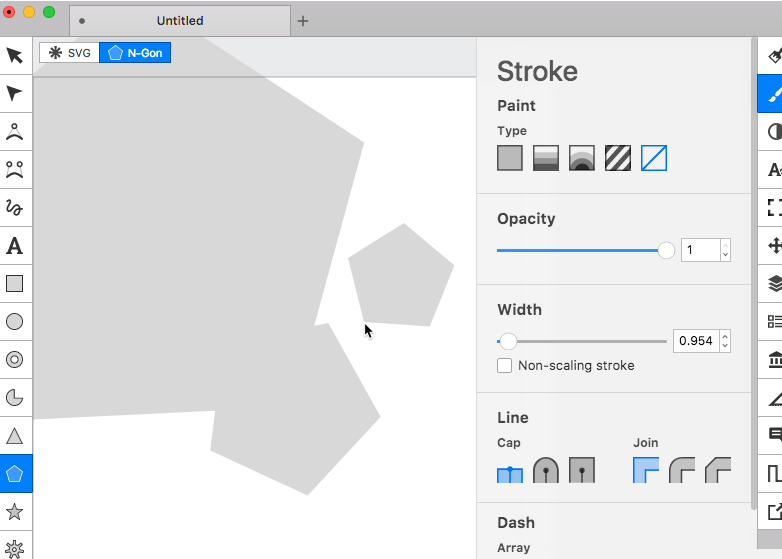Select the Pie shape tool

[15, 398]
